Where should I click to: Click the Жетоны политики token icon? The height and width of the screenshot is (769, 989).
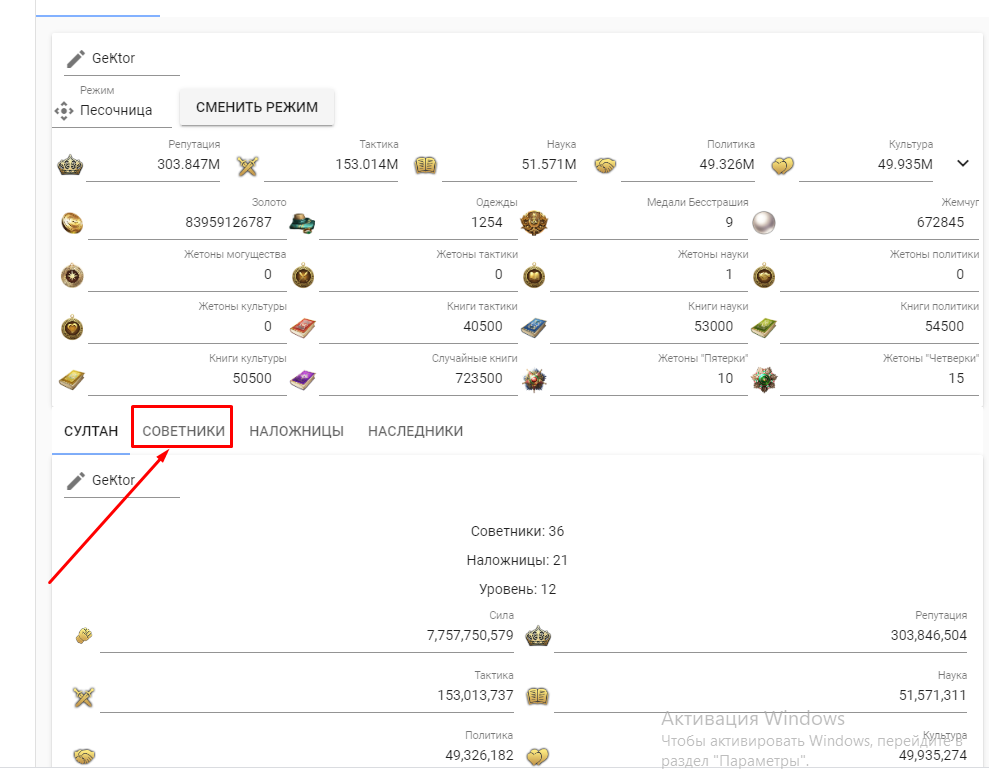764,276
